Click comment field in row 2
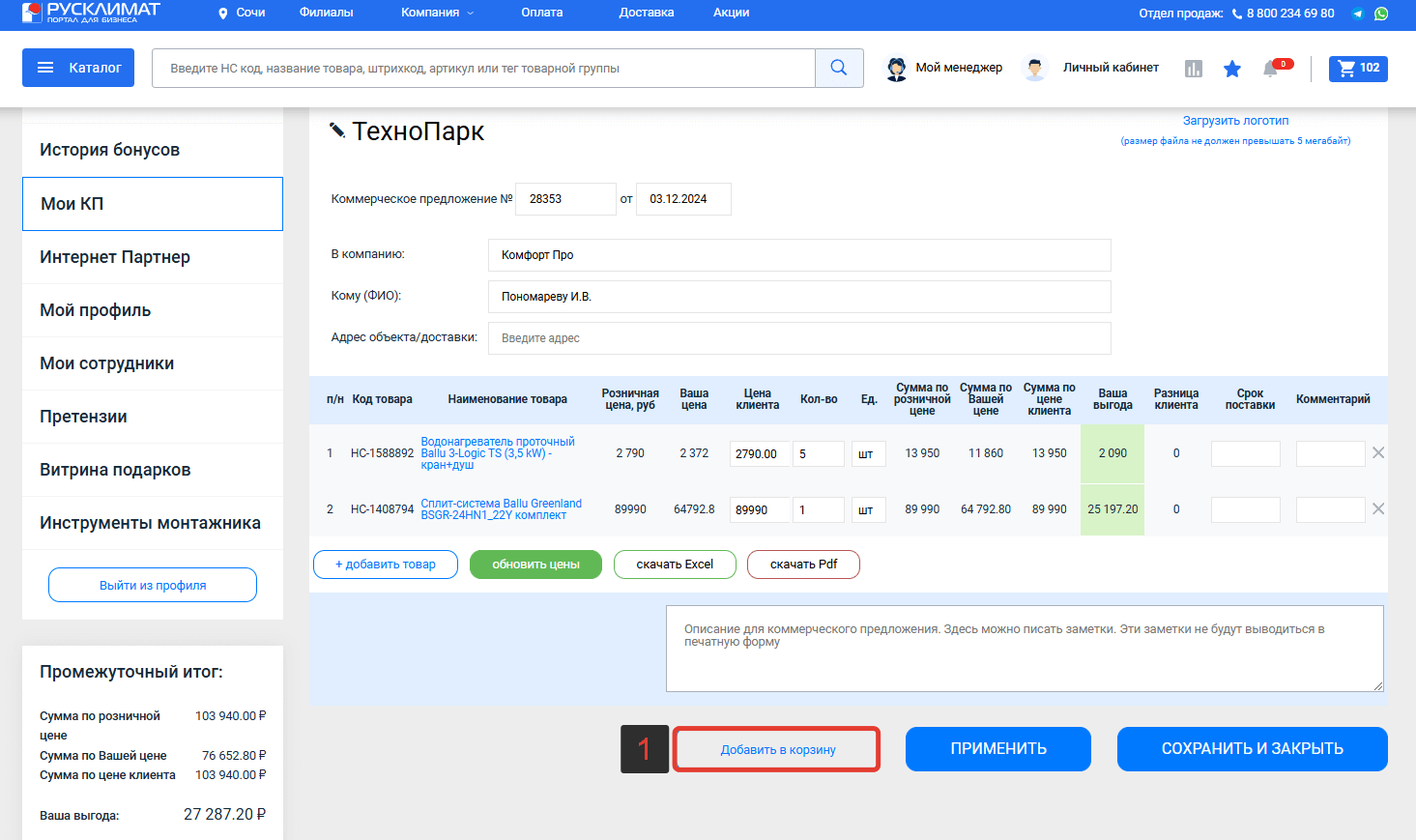The width and height of the screenshot is (1416, 840). point(1331,509)
